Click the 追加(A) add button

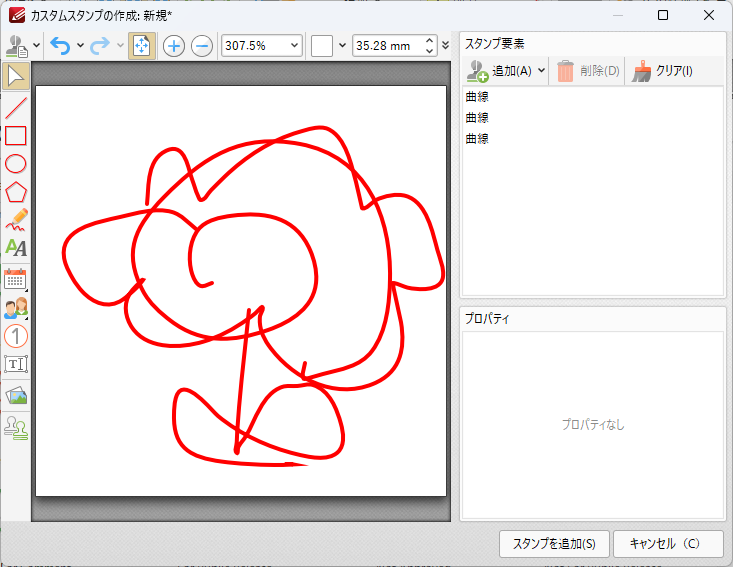(499, 71)
